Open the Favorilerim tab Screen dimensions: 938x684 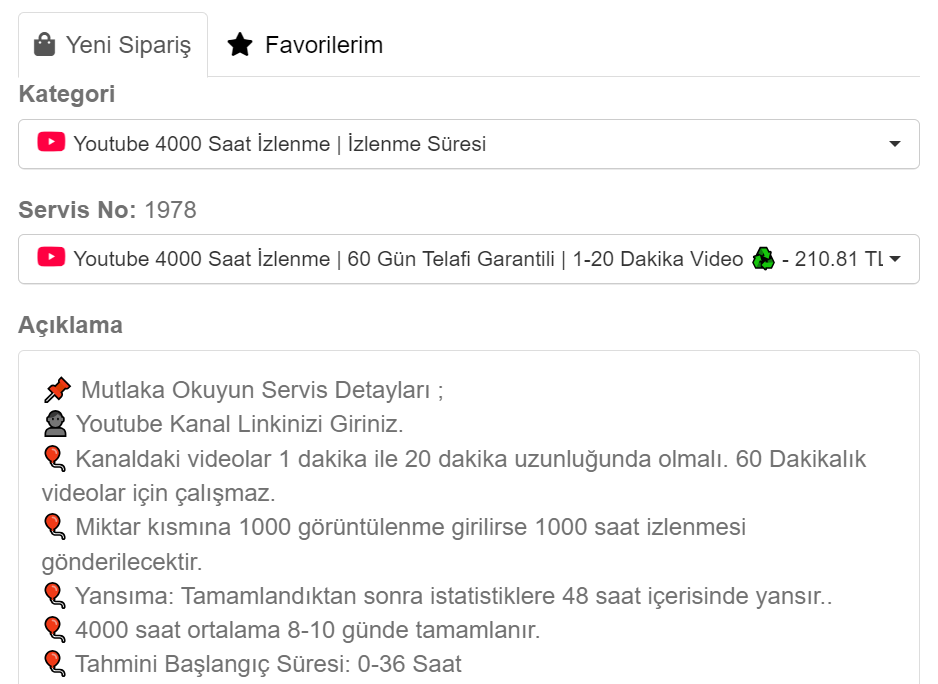305,45
